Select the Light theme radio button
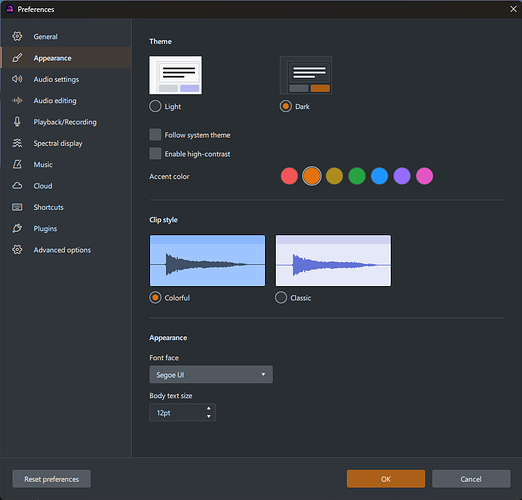 pos(155,106)
